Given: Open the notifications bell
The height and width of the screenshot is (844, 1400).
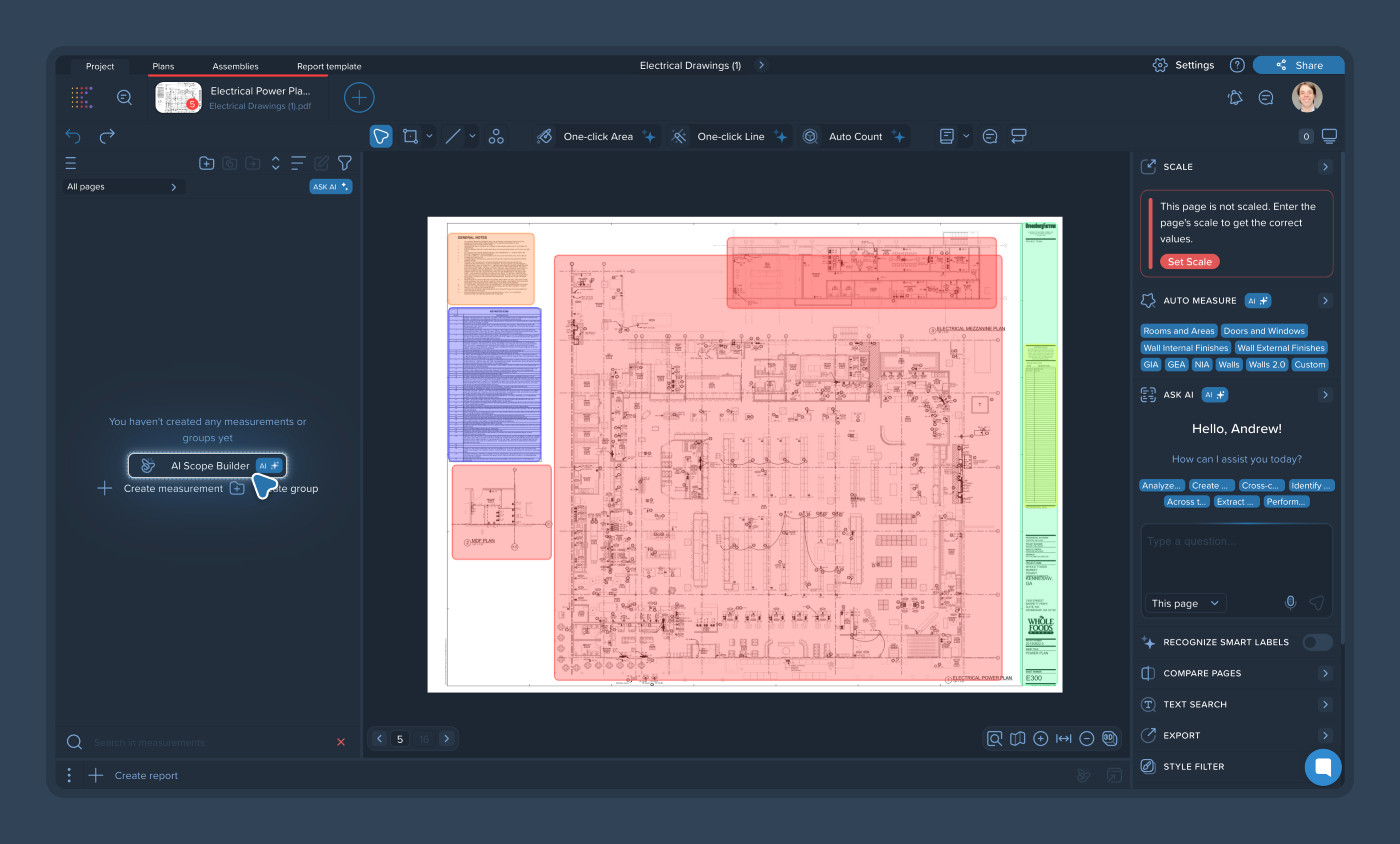Looking at the screenshot, I should [x=1234, y=98].
